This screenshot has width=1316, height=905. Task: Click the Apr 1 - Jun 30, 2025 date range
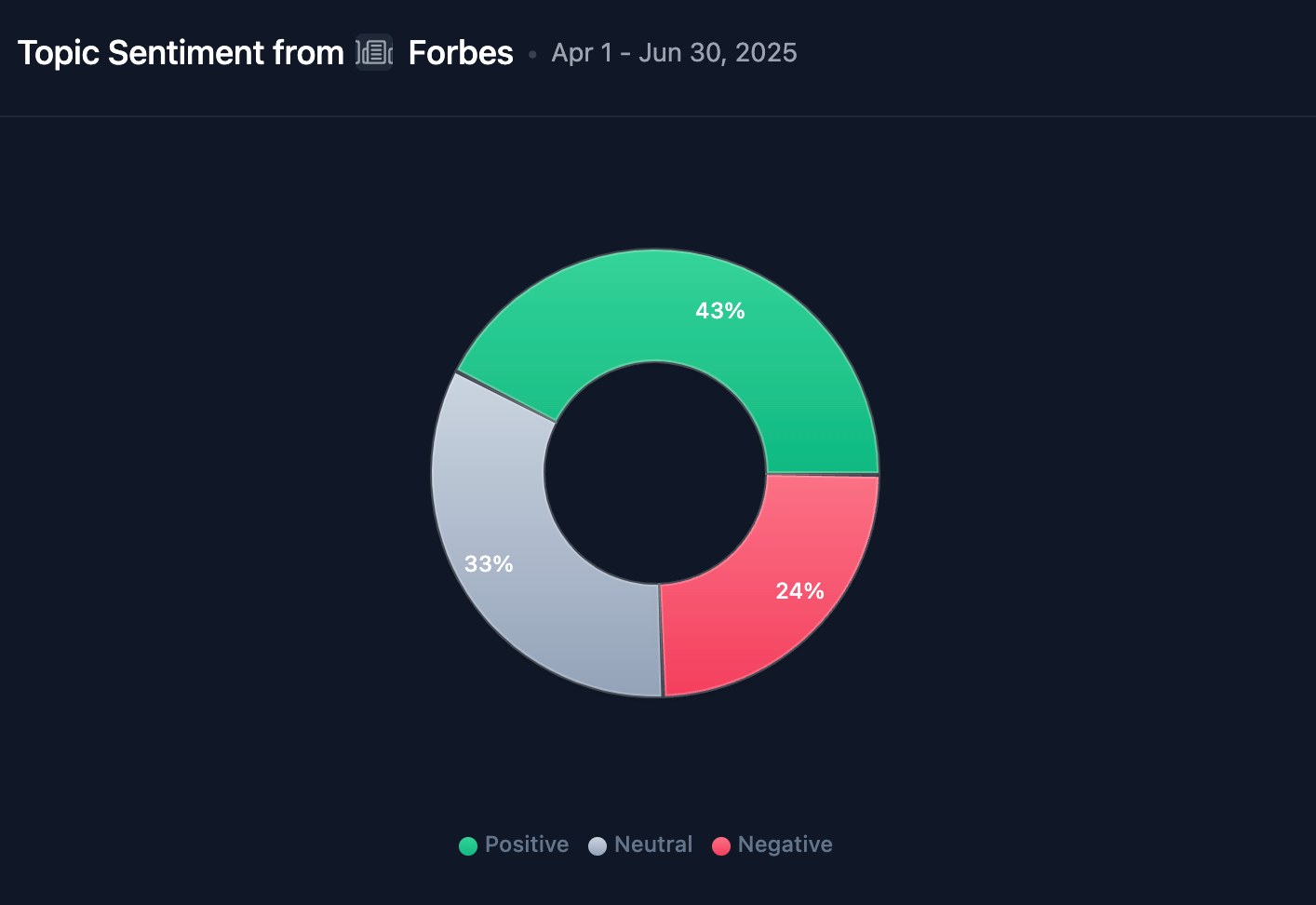[x=674, y=53]
